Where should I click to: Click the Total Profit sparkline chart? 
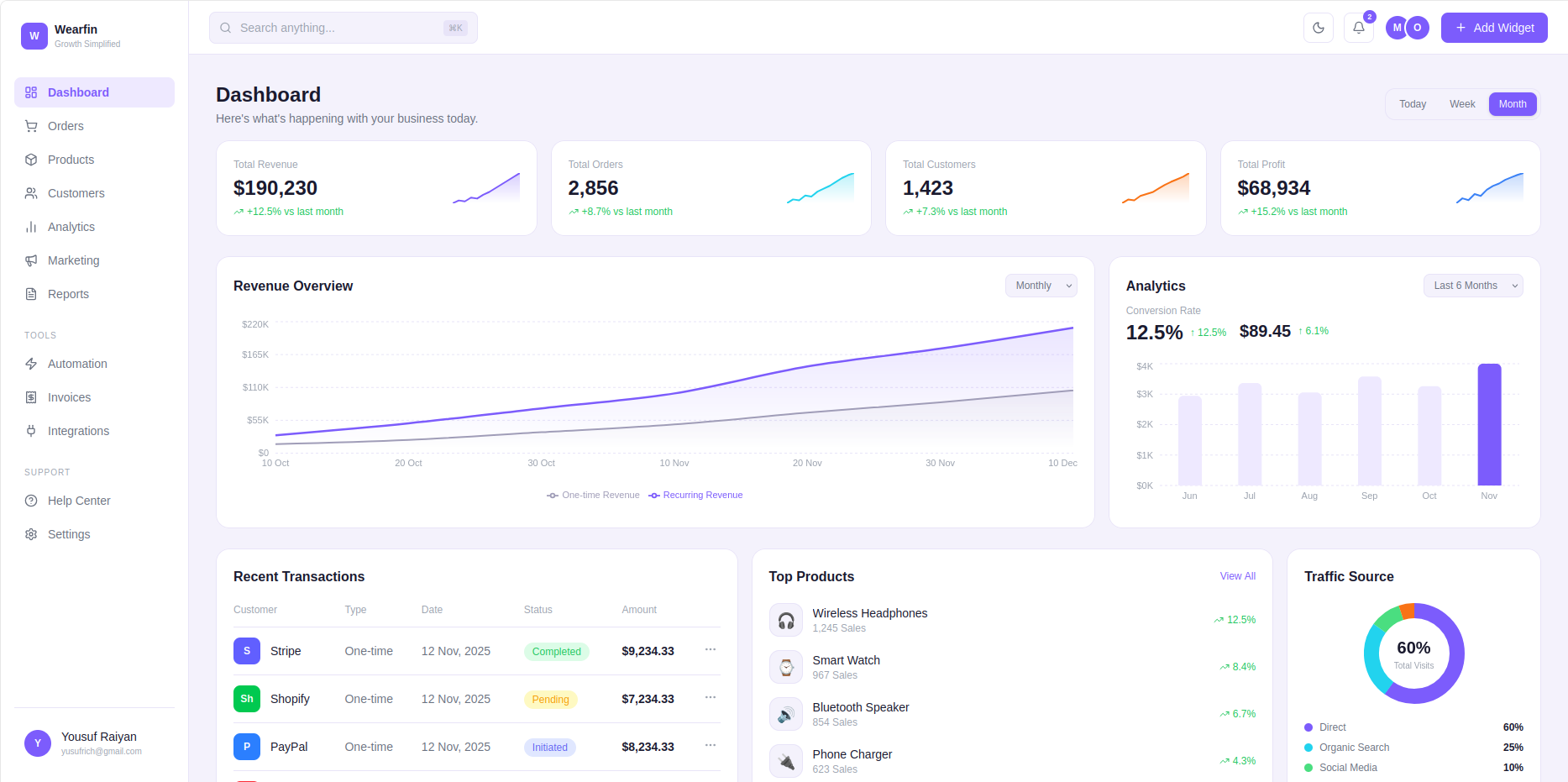pos(1490,188)
